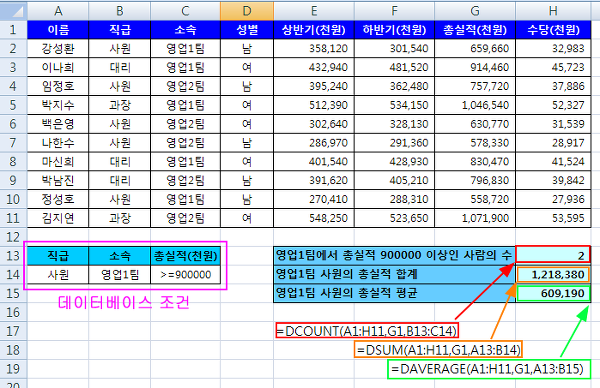Viewport: 600px width, 388px height.
Task: Click 여 gender cell in 이나희 row
Action: (x=247, y=67)
